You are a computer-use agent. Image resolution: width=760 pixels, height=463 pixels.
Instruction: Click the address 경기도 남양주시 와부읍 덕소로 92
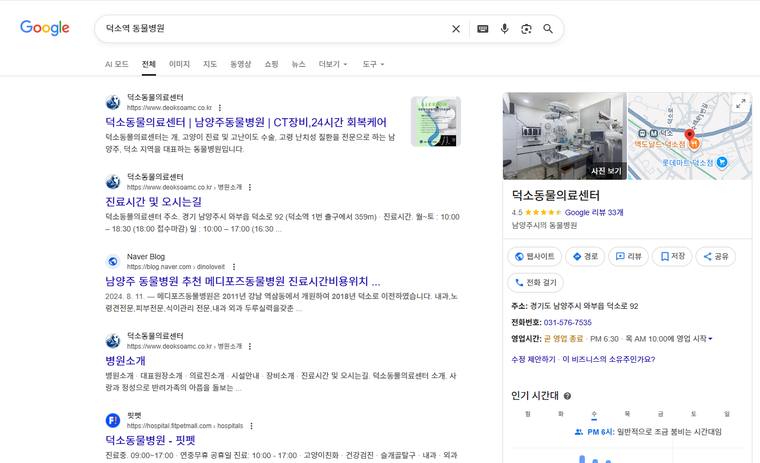(x=584, y=306)
